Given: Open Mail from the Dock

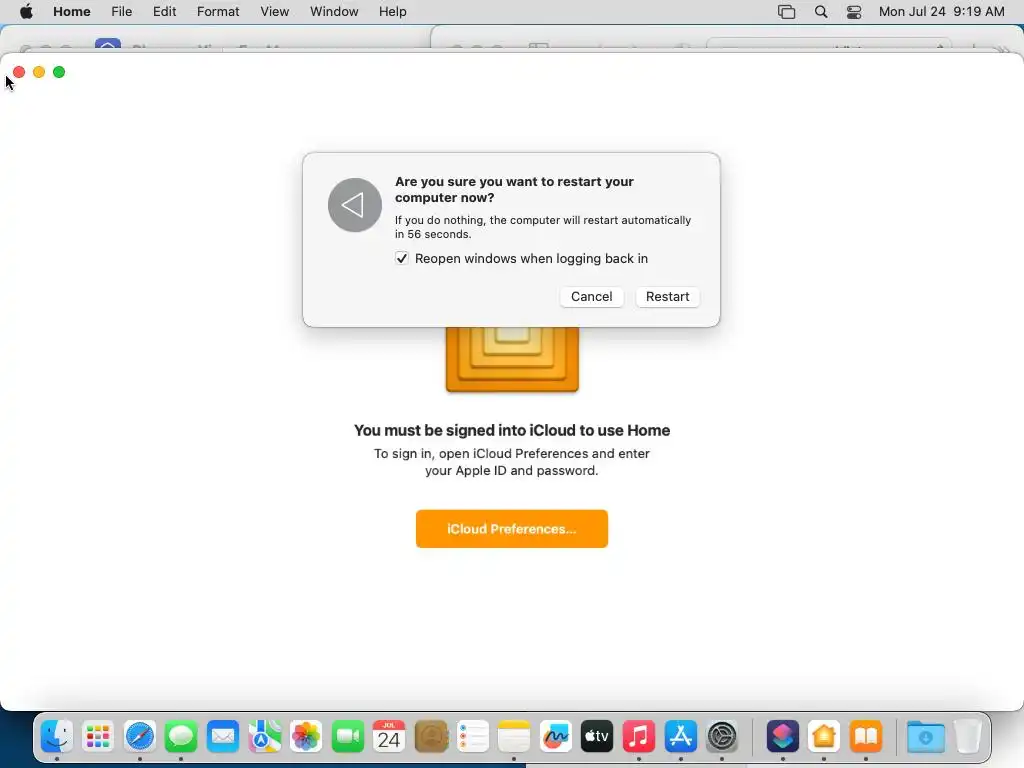Looking at the screenshot, I should click(223, 737).
